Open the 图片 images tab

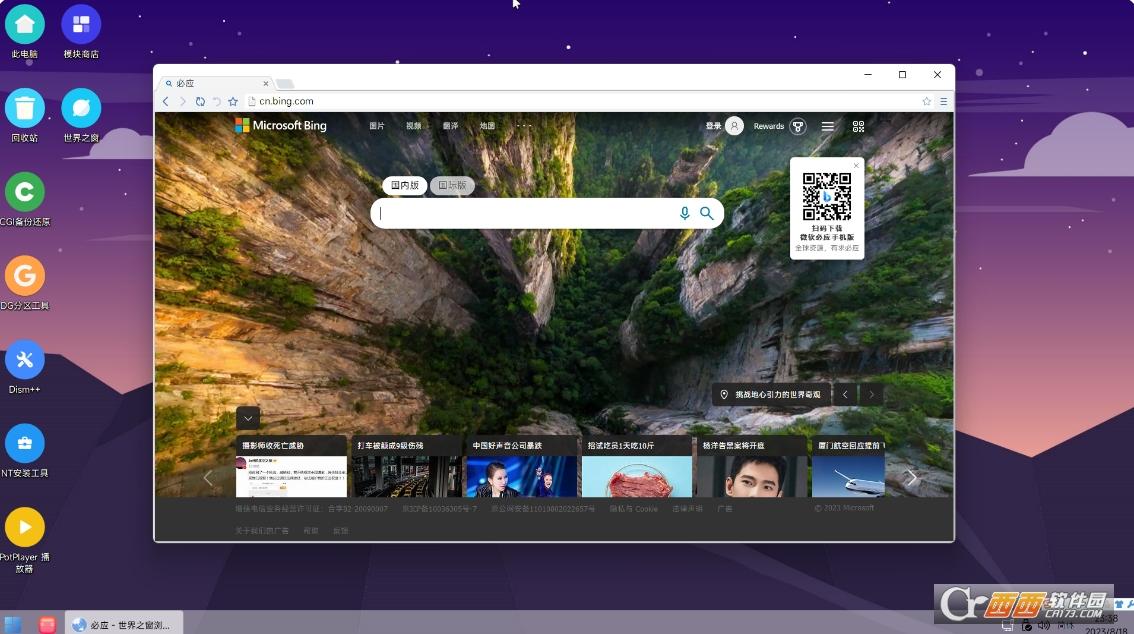(x=377, y=126)
